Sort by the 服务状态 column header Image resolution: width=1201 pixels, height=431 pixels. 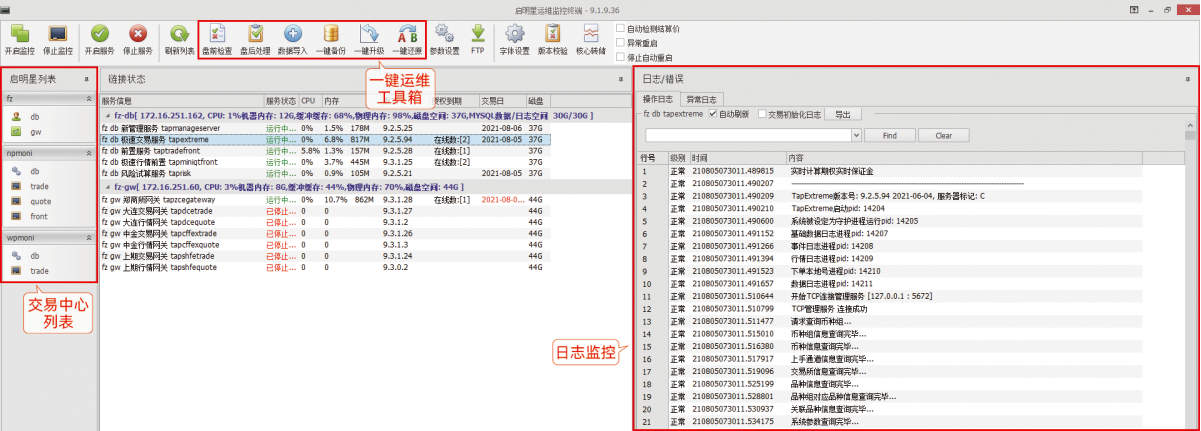point(281,101)
